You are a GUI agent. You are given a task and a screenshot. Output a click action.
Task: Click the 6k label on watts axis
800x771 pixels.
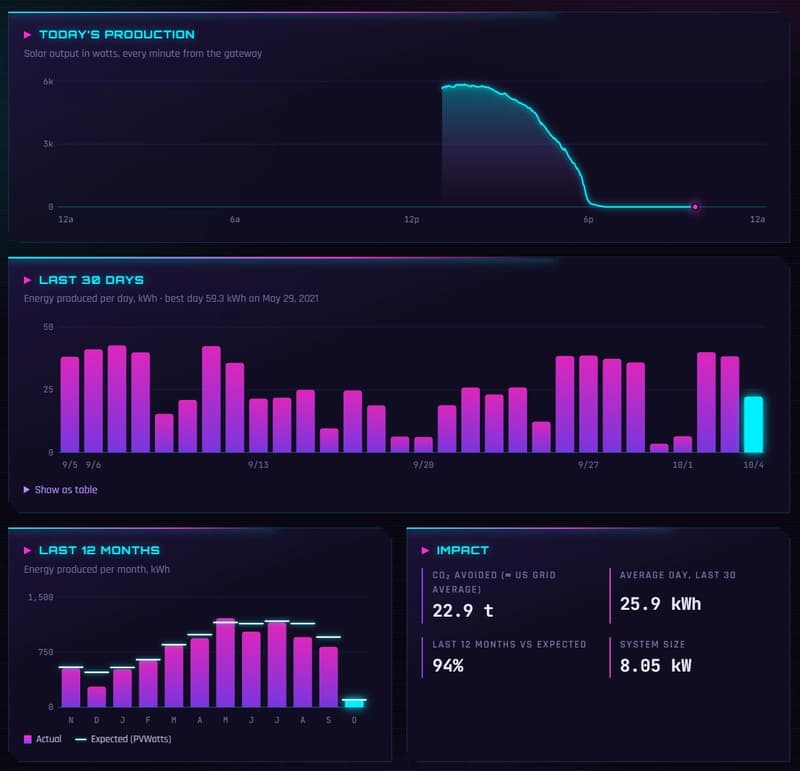click(48, 82)
